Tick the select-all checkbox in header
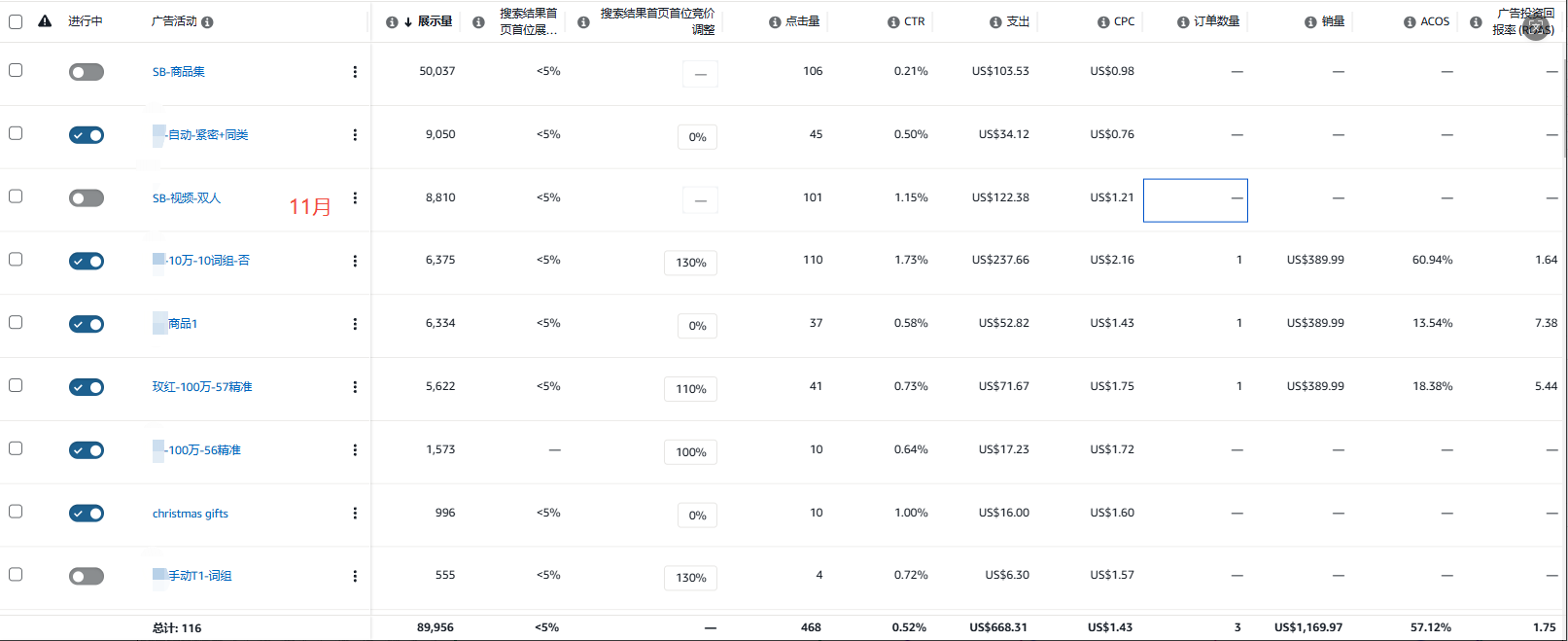 [x=16, y=21]
